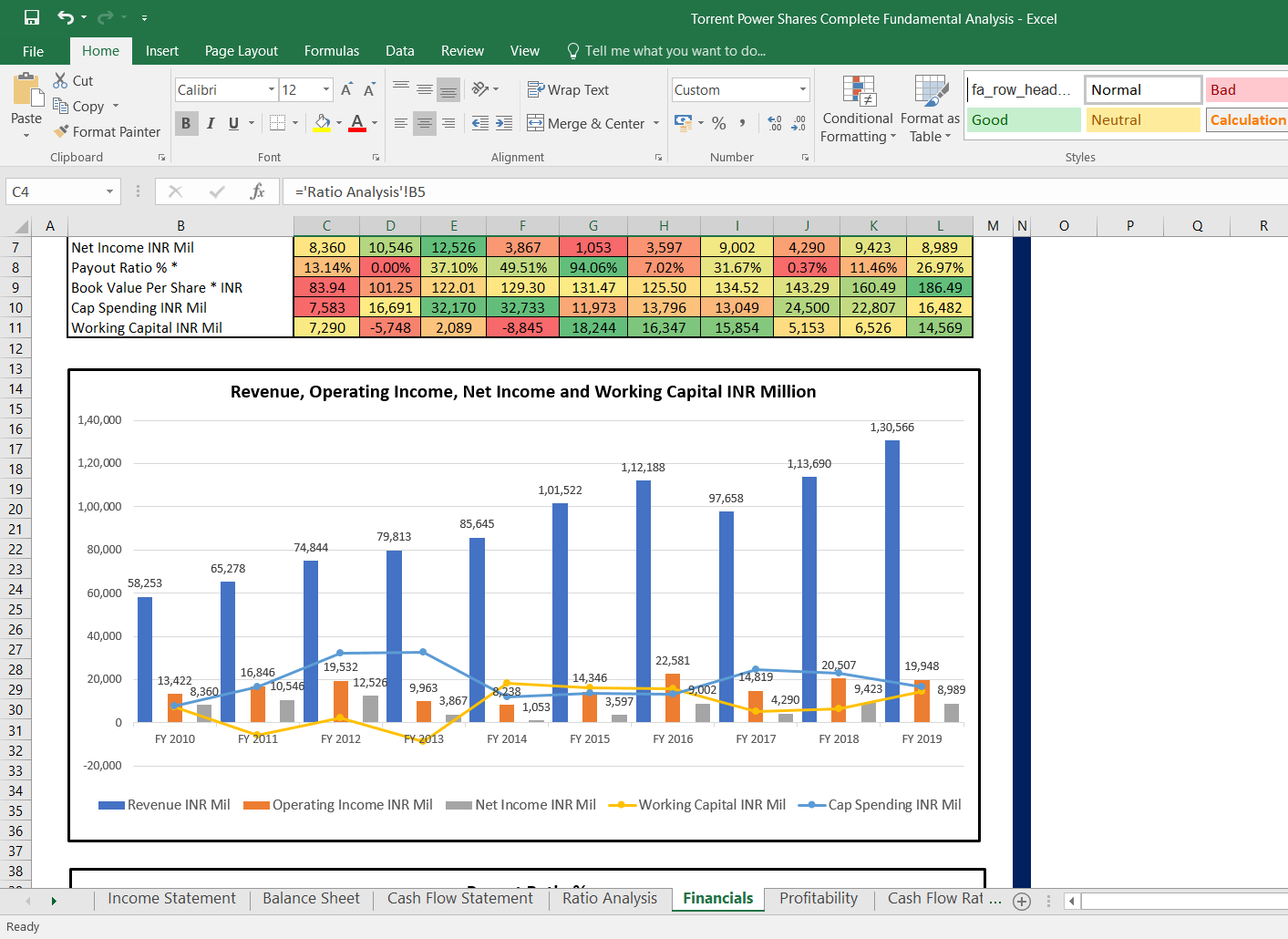Viewport: 1288px width, 939px height.
Task: Increase the cell indent
Action: click(x=504, y=123)
